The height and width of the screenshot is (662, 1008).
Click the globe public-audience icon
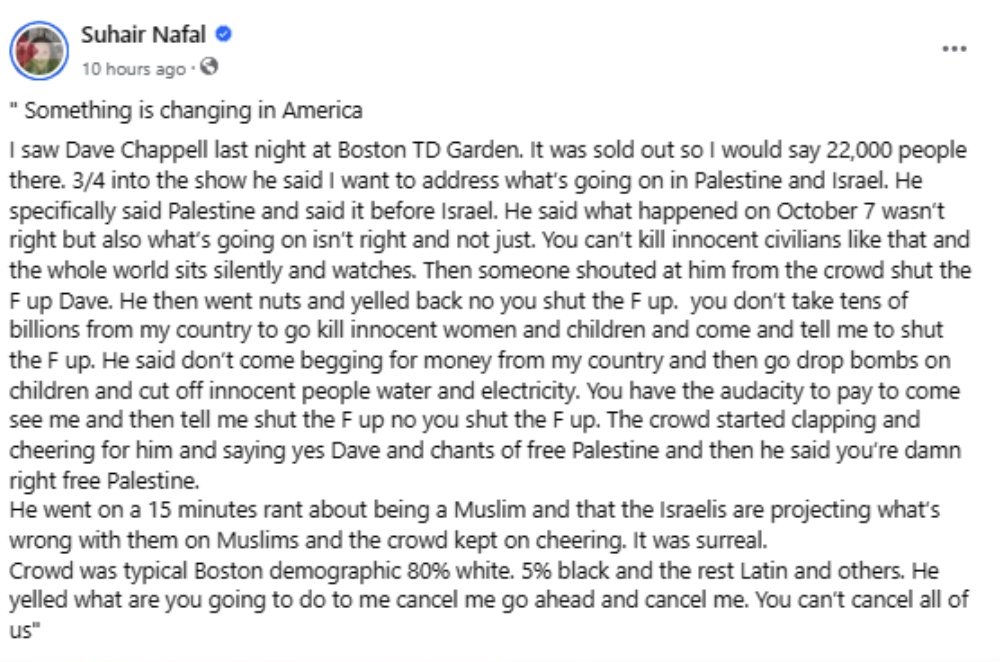(x=209, y=66)
